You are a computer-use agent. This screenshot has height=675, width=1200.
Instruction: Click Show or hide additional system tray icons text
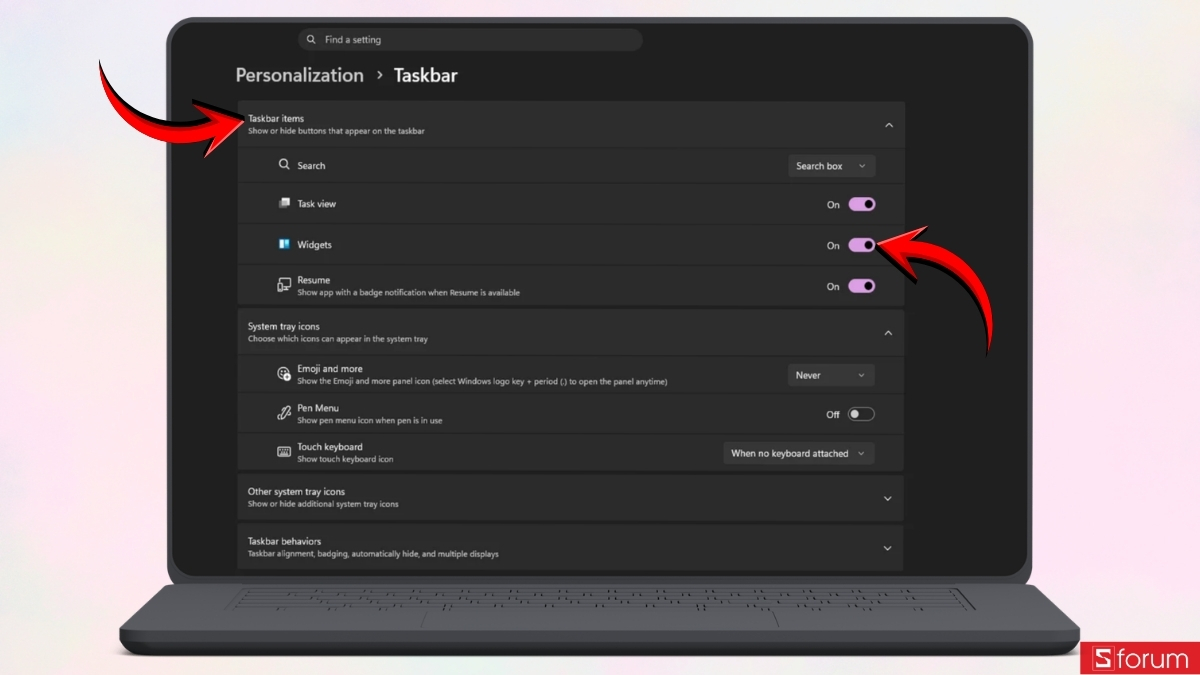(x=323, y=504)
